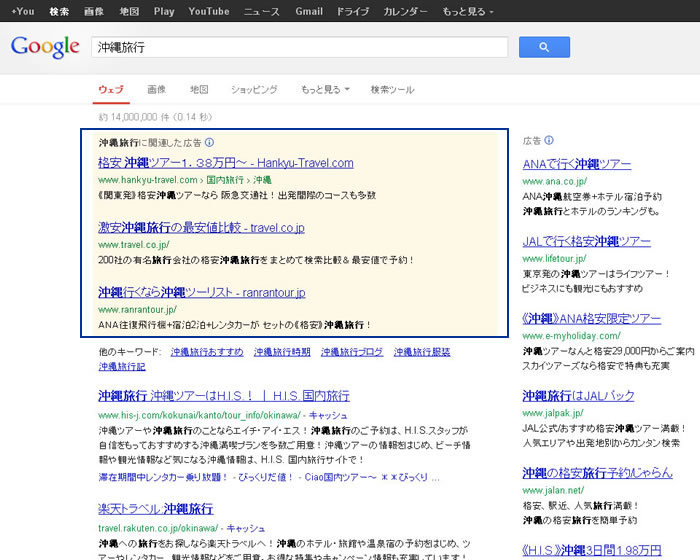Click related keyword 沖縄旅行服装
Screen dimensions: 700x560
422,352
